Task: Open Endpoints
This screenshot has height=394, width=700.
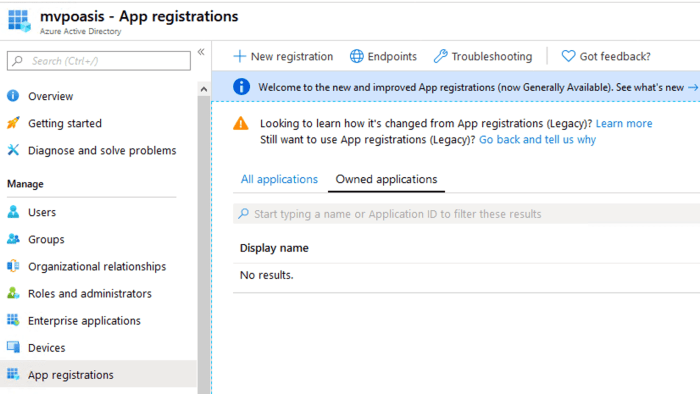Action: pos(392,57)
